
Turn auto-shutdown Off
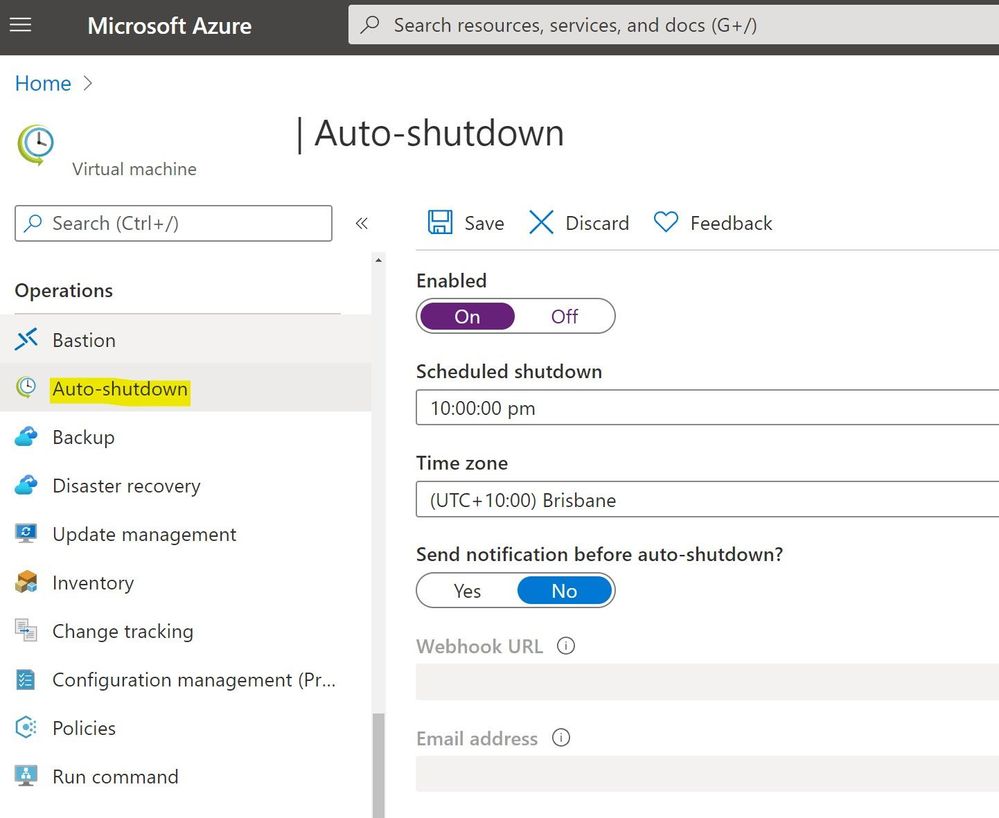click(x=564, y=316)
